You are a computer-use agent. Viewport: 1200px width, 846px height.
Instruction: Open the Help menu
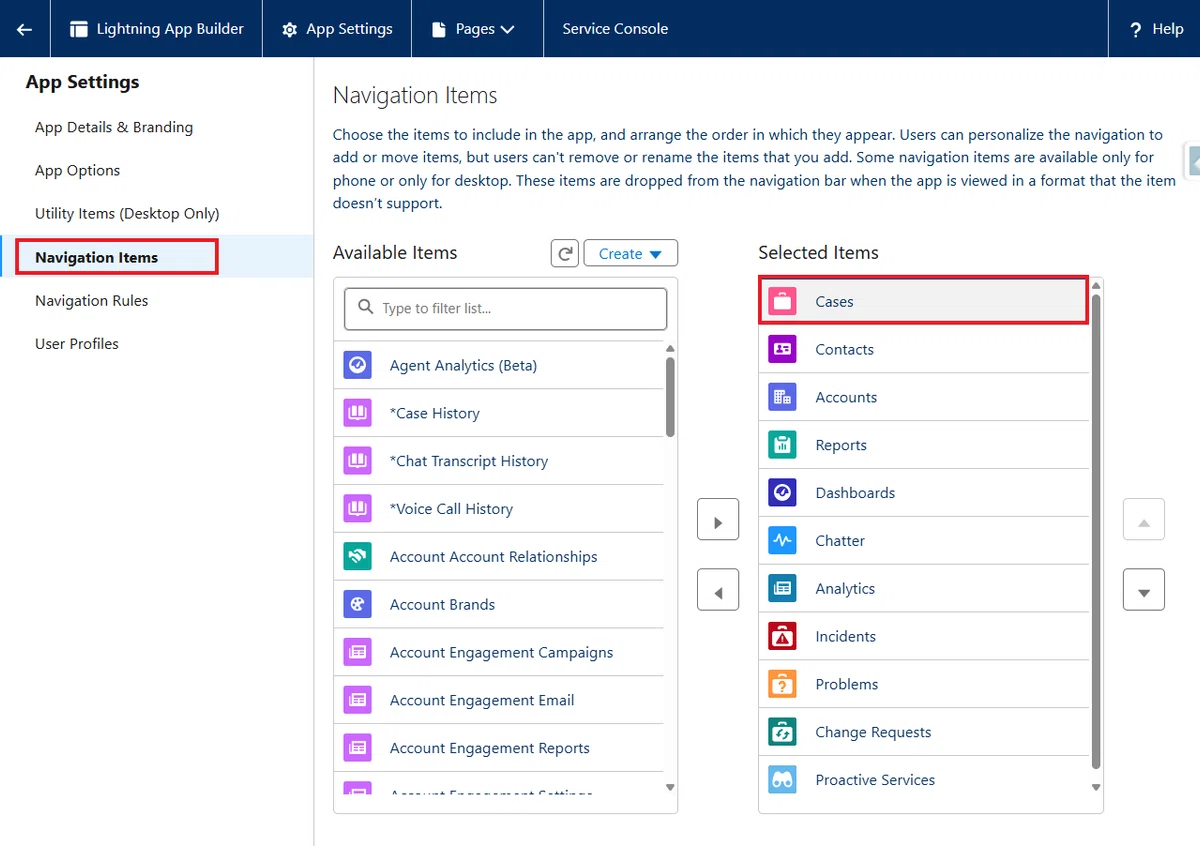(x=1155, y=29)
